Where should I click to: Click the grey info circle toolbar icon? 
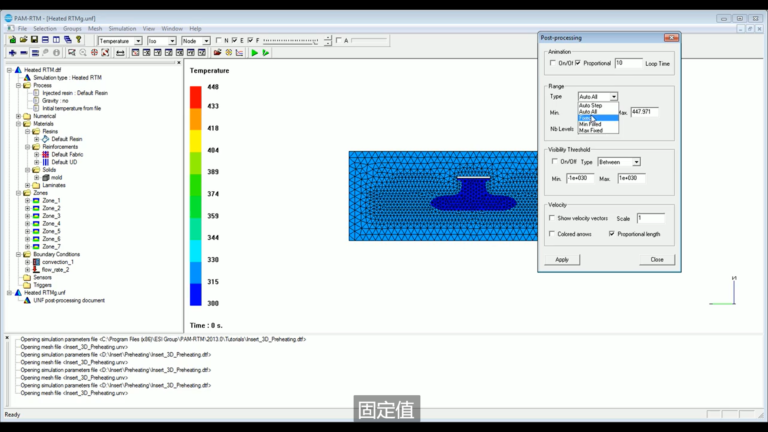[56, 52]
